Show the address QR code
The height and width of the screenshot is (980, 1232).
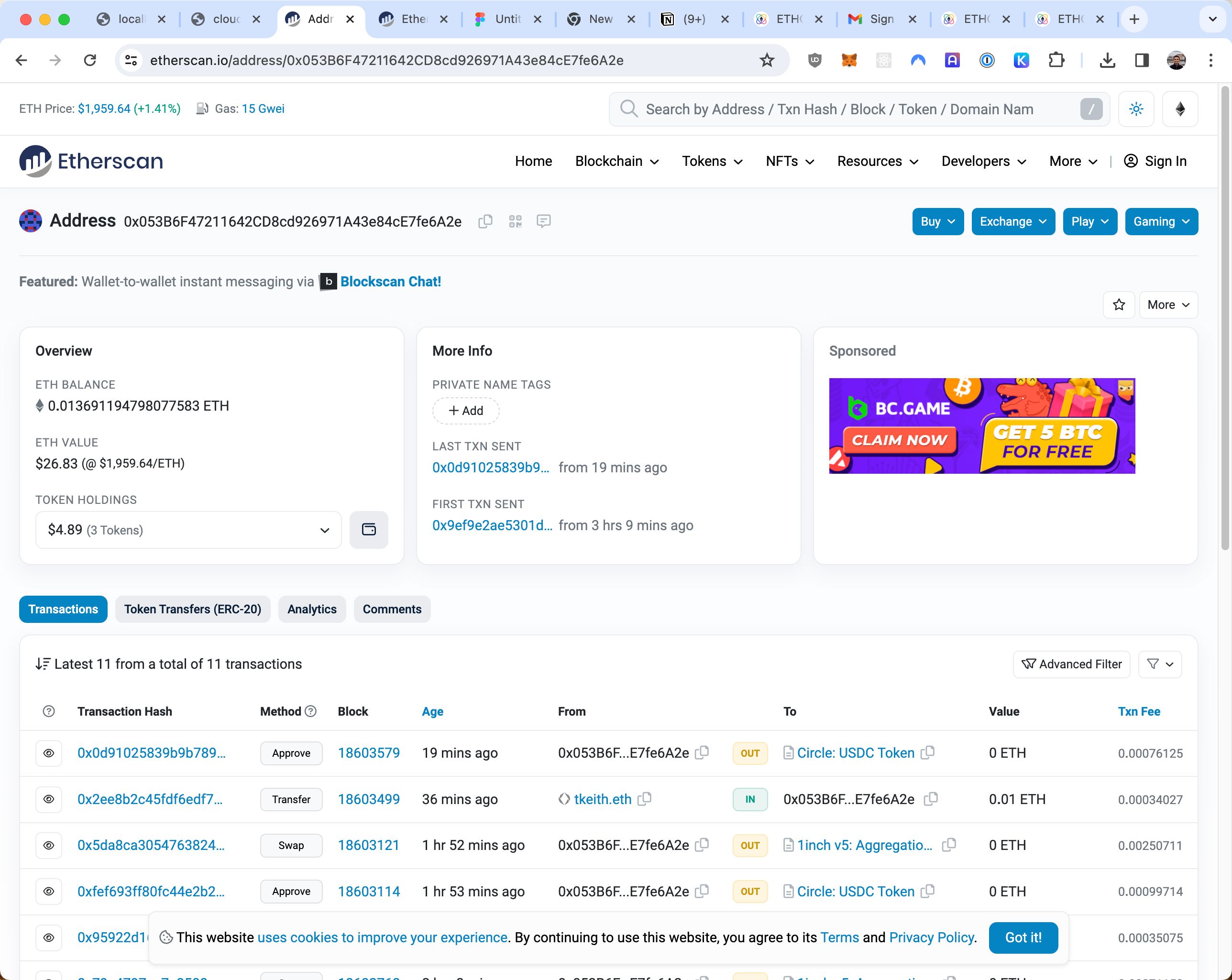click(516, 222)
